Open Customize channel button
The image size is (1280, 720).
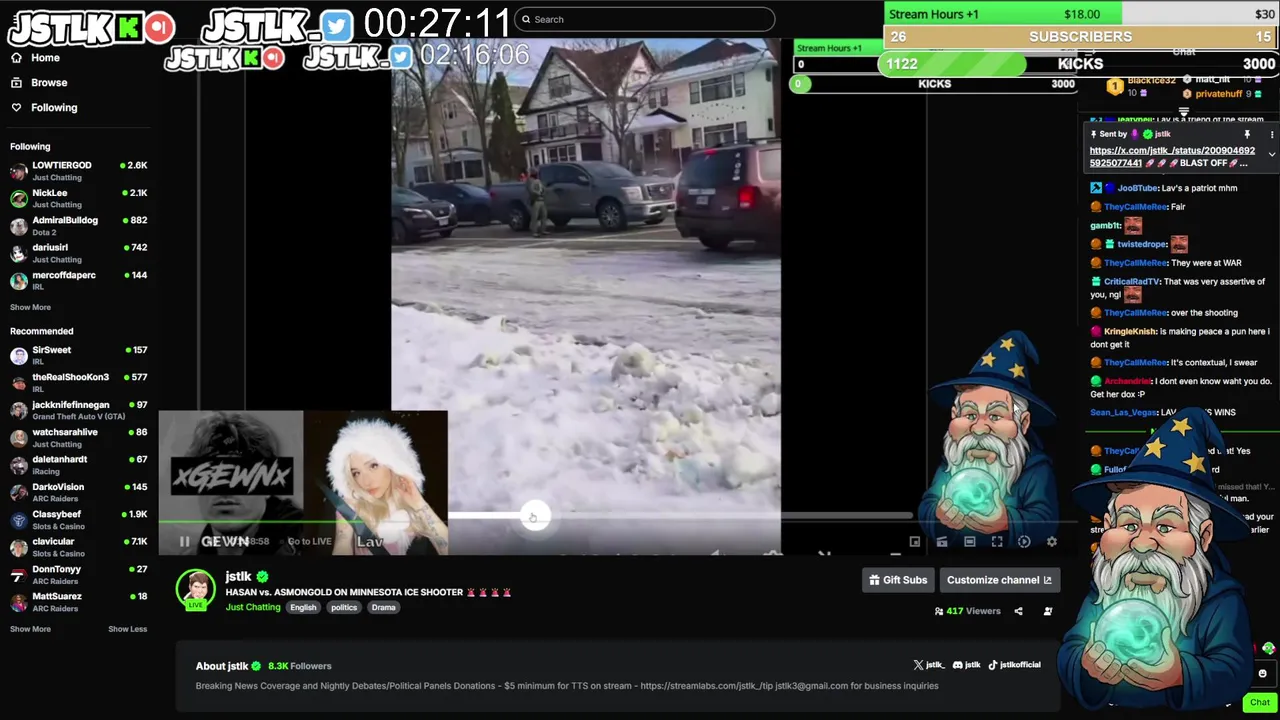(999, 580)
